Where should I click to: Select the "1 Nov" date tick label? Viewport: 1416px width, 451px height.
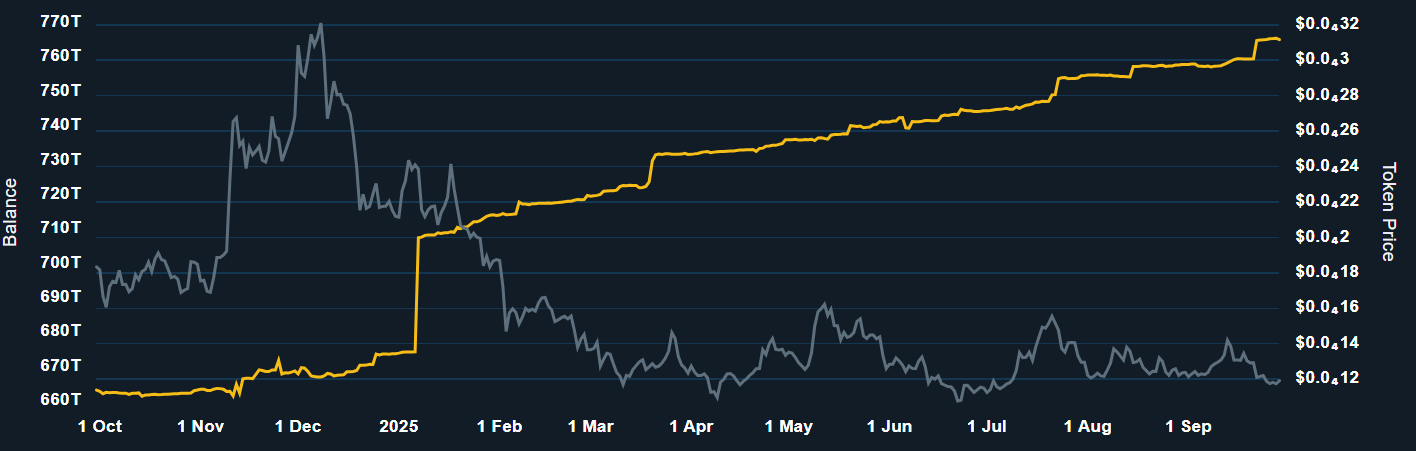(201, 427)
